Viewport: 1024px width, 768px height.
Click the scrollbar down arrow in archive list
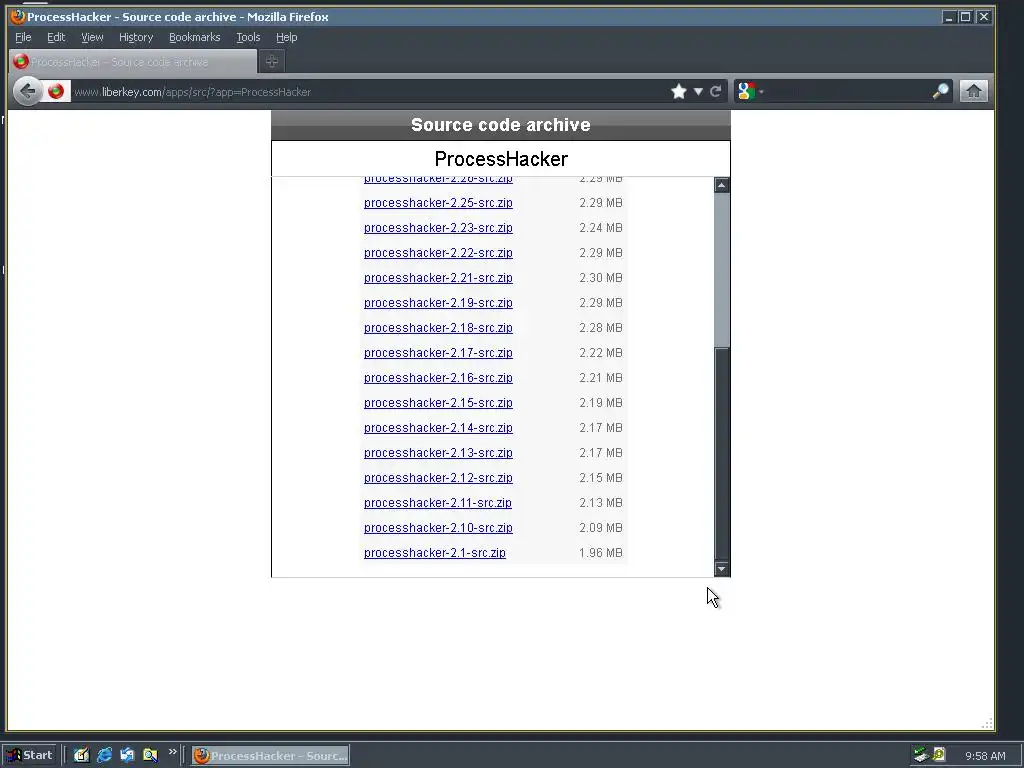click(x=722, y=569)
